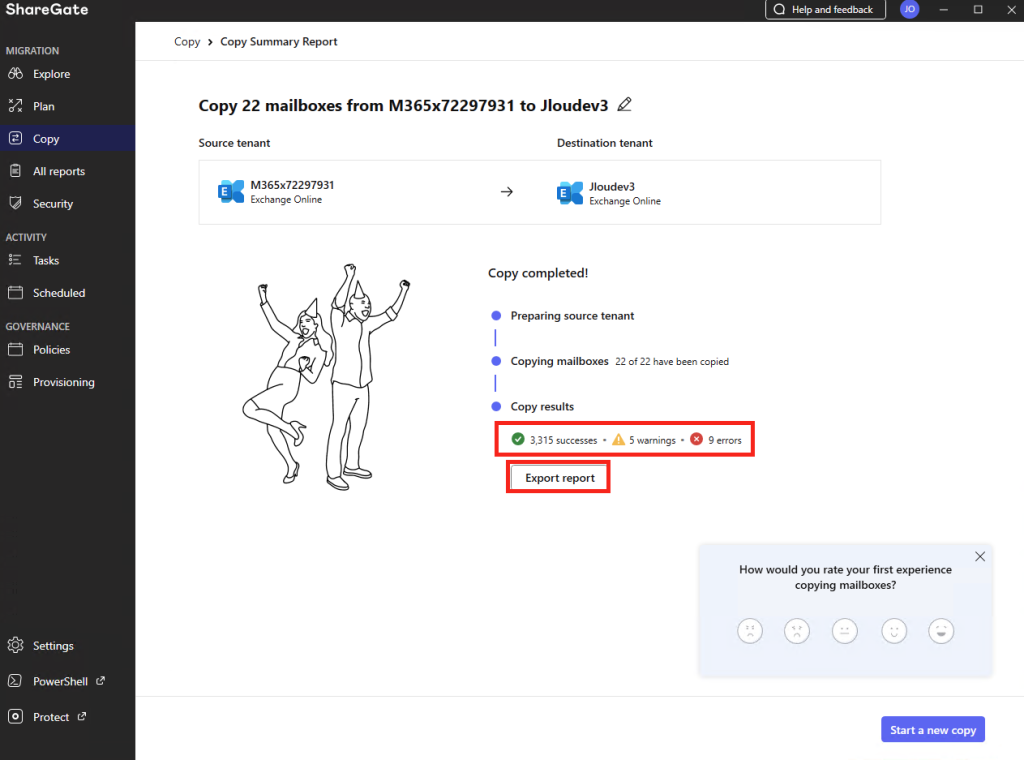Open Explore binoculars icon in sidebar
Viewport: 1024px width, 760px height.
[x=16, y=74]
